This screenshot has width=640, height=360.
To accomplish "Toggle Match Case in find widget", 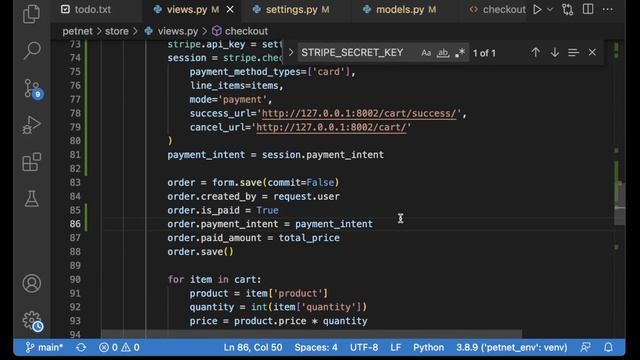I will [x=426, y=53].
